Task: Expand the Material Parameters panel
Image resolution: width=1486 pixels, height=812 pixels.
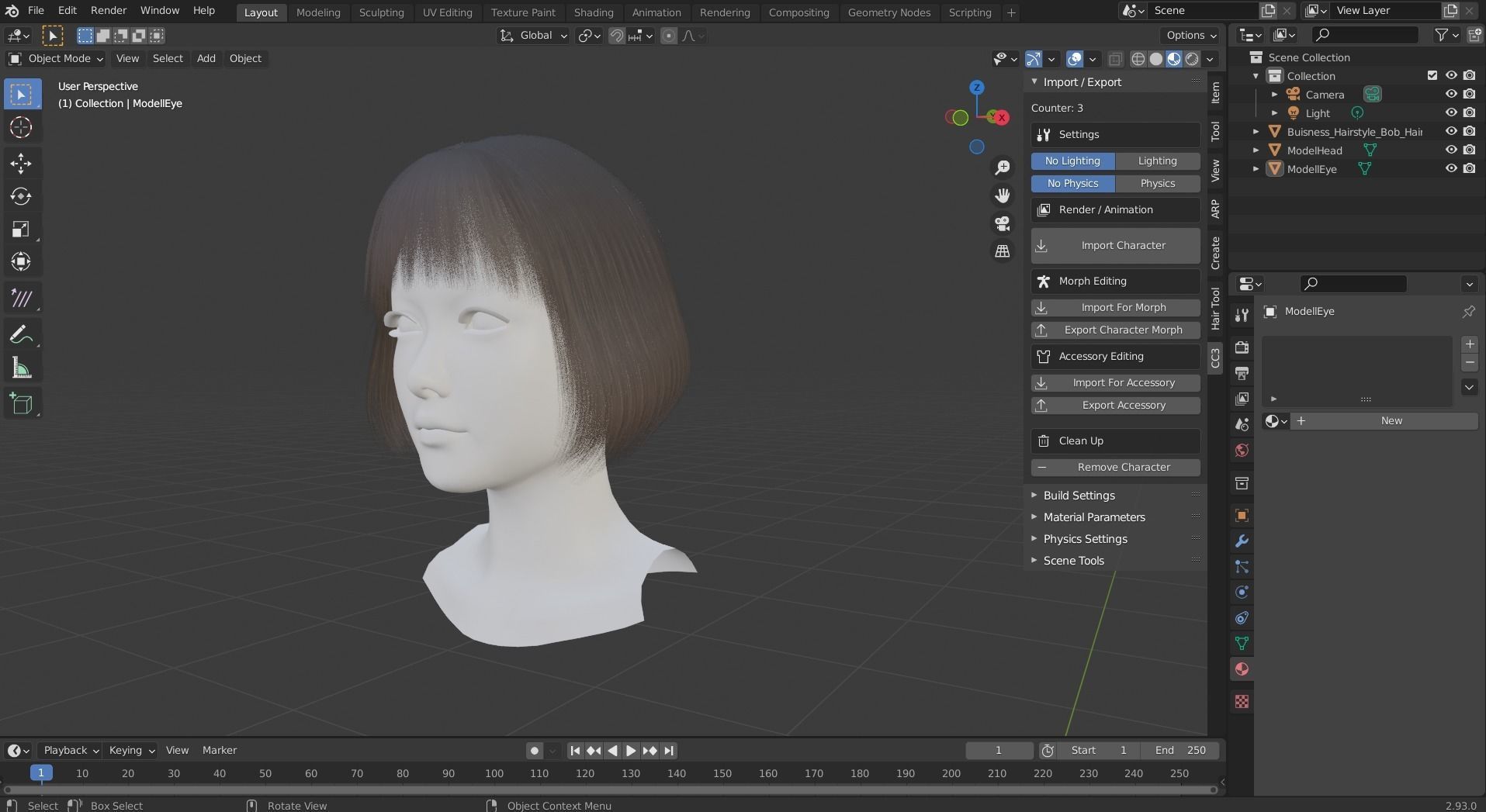Action: click(1093, 517)
